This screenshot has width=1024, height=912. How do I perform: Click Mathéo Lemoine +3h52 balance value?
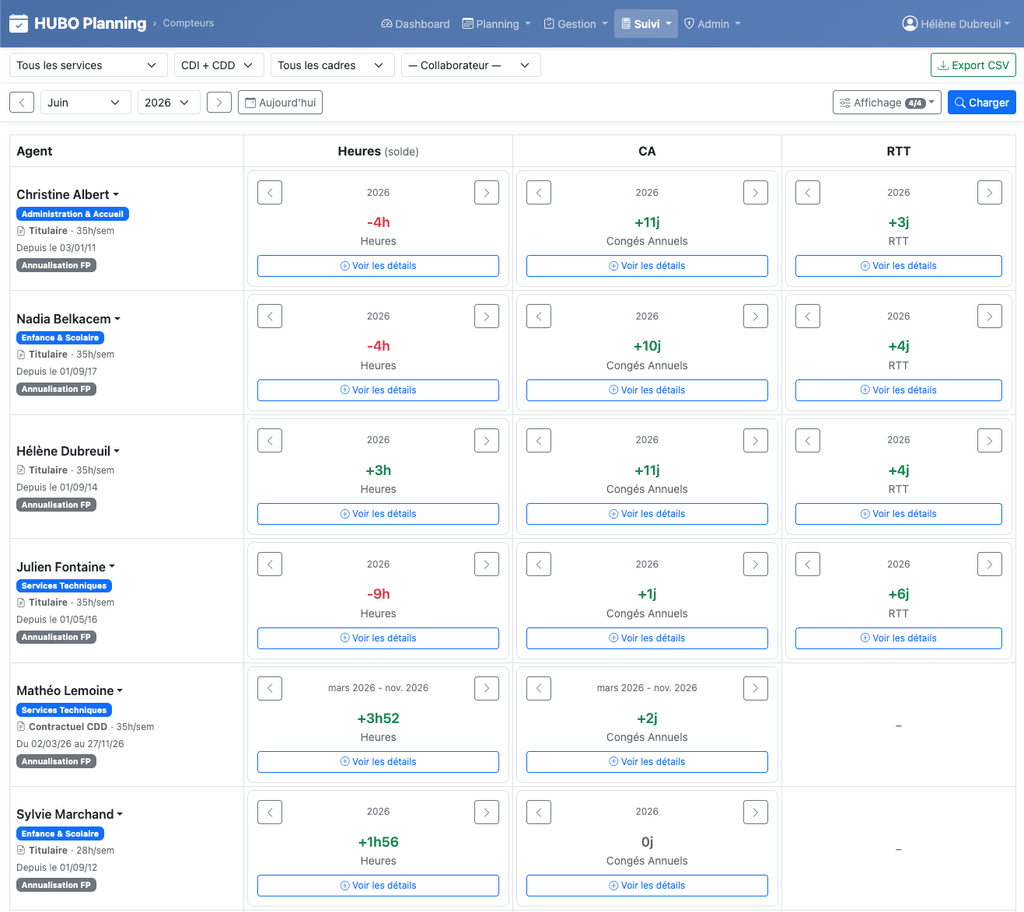tap(378, 718)
